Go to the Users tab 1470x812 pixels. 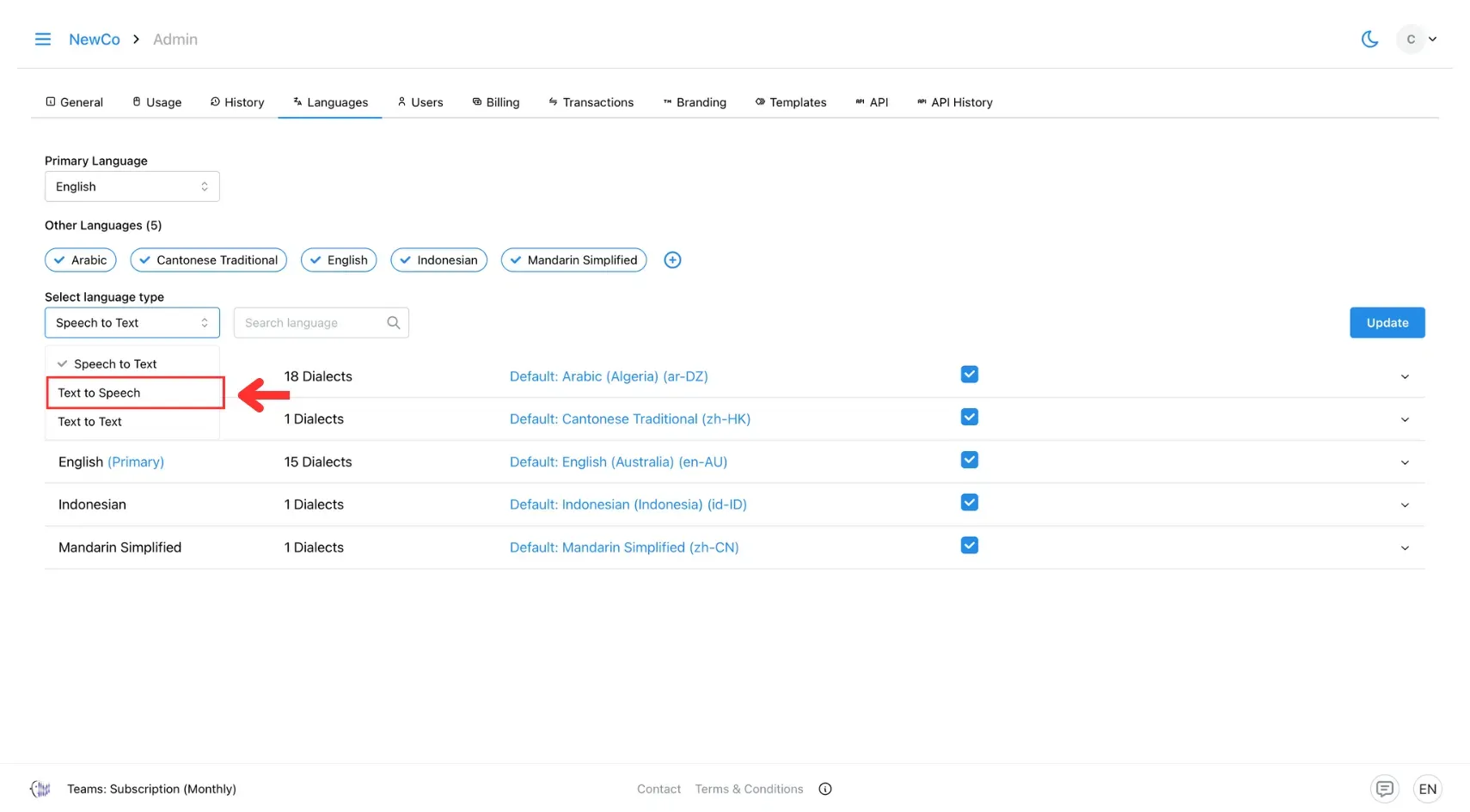tap(420, 102)
